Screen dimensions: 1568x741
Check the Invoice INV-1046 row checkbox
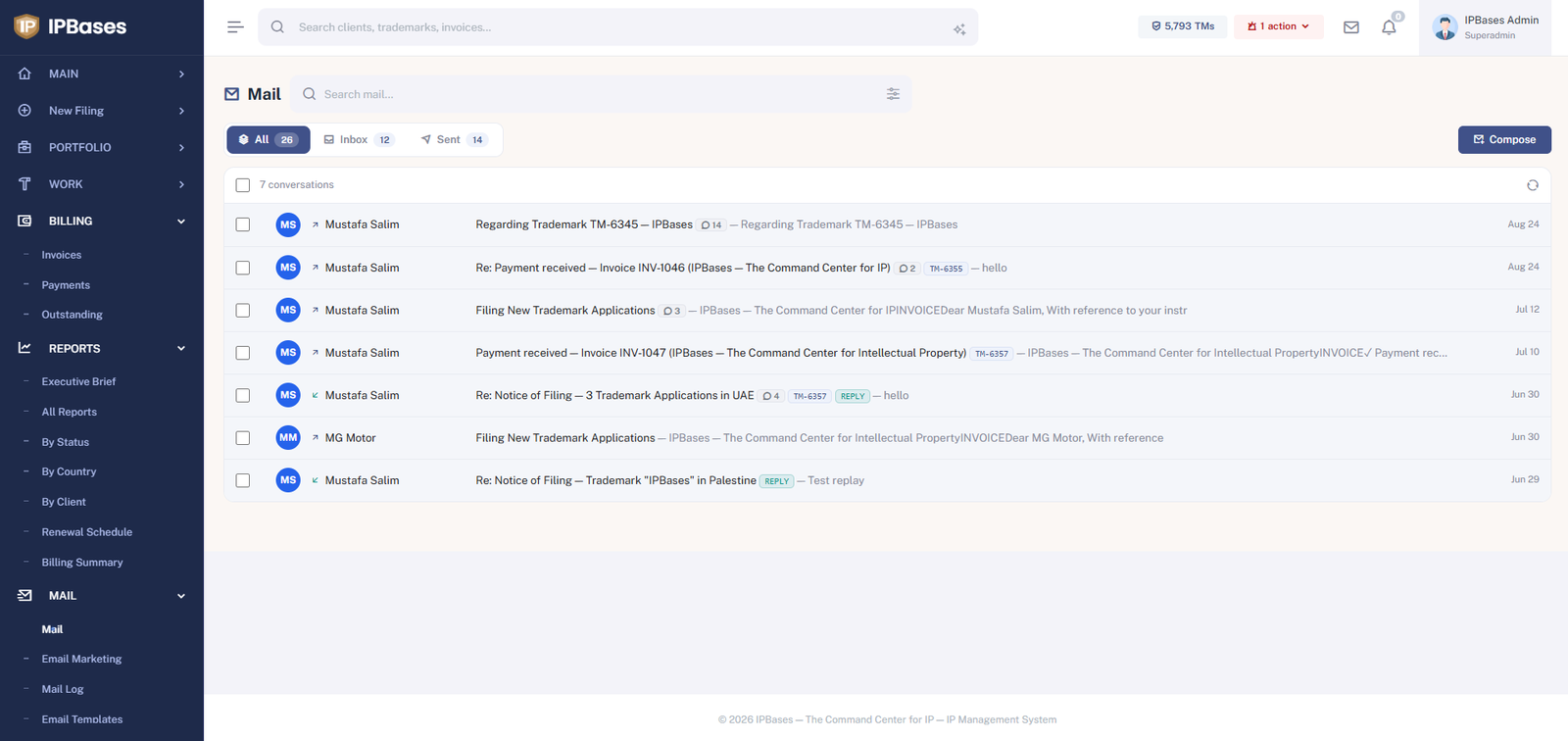[x=243, y=268]
